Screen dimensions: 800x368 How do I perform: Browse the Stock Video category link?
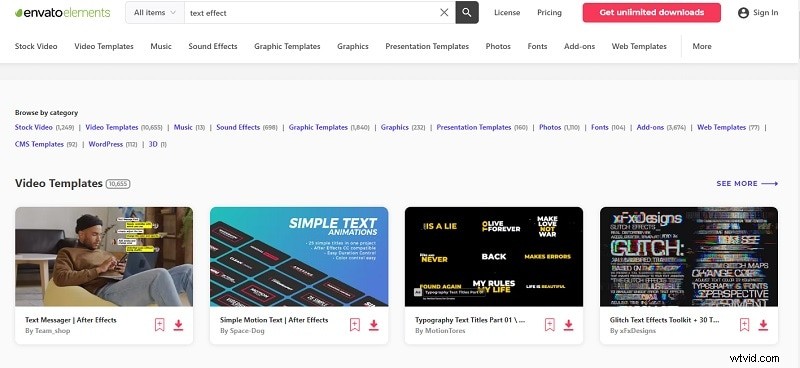[x=34, y=127]
